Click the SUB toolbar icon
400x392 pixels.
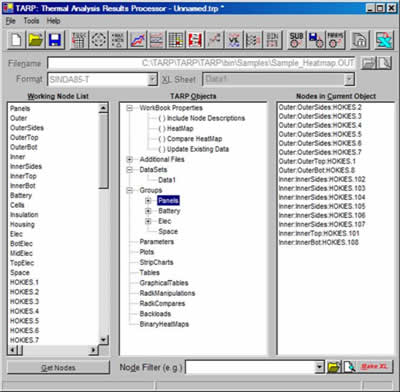pyautogui.click(x=296, y=40)
